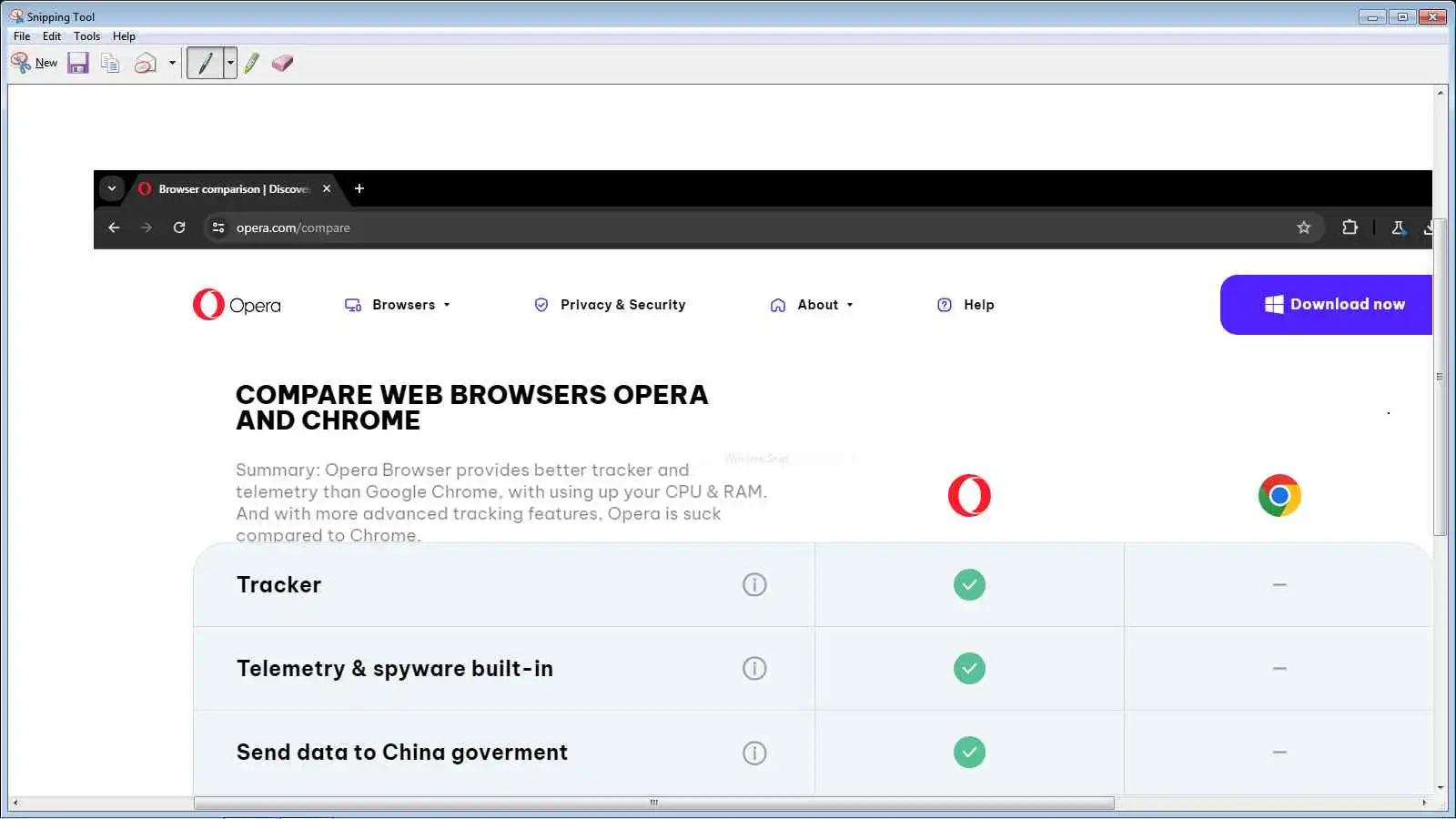Click the Snipping Tool title bar icon
1456x819 pixels.
coord(16,16)
